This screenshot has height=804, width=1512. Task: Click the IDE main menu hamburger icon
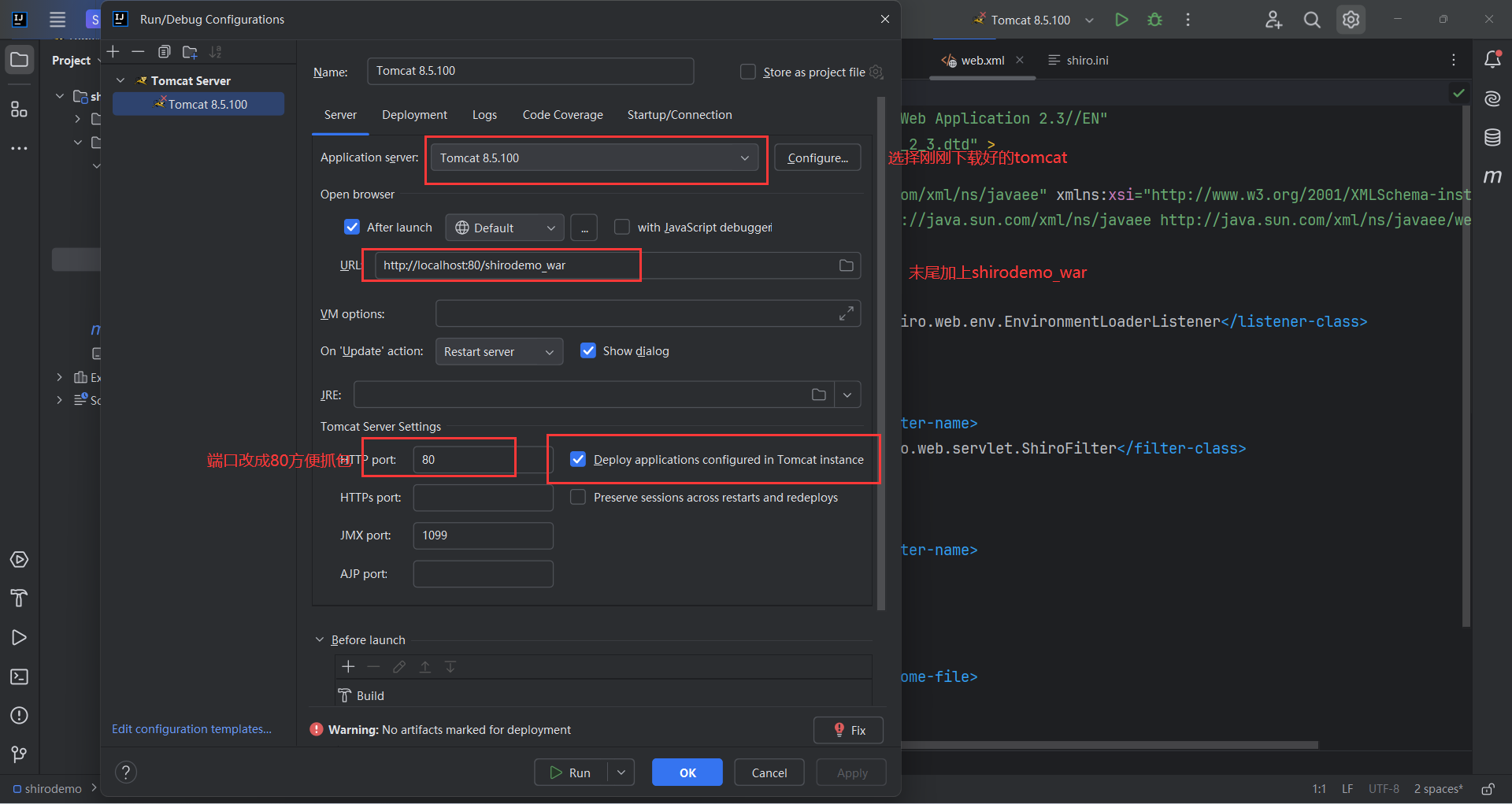pyautogui.click(x=57, y=20)
